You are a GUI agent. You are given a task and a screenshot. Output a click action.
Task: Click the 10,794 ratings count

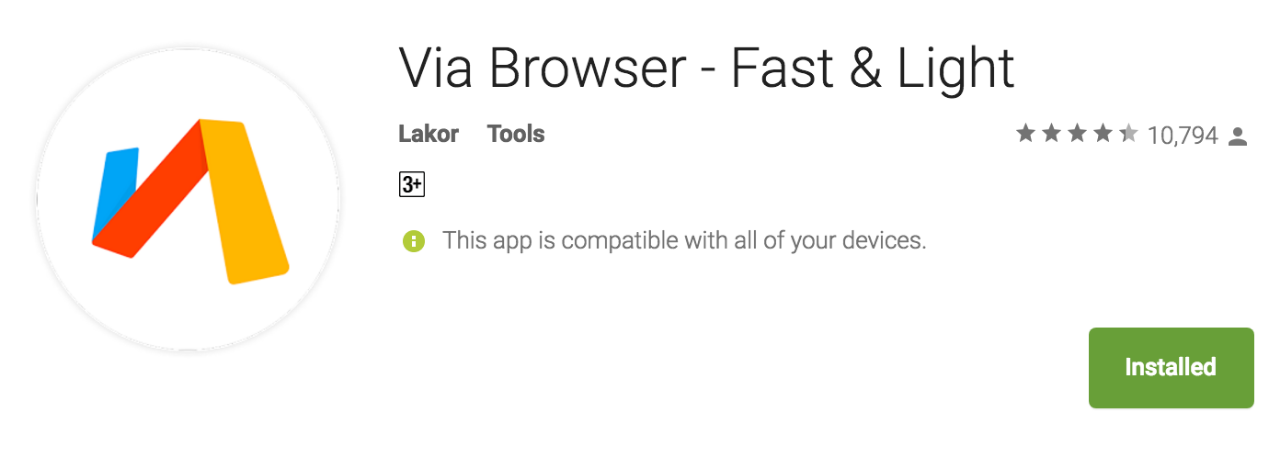pos(1182,135)
